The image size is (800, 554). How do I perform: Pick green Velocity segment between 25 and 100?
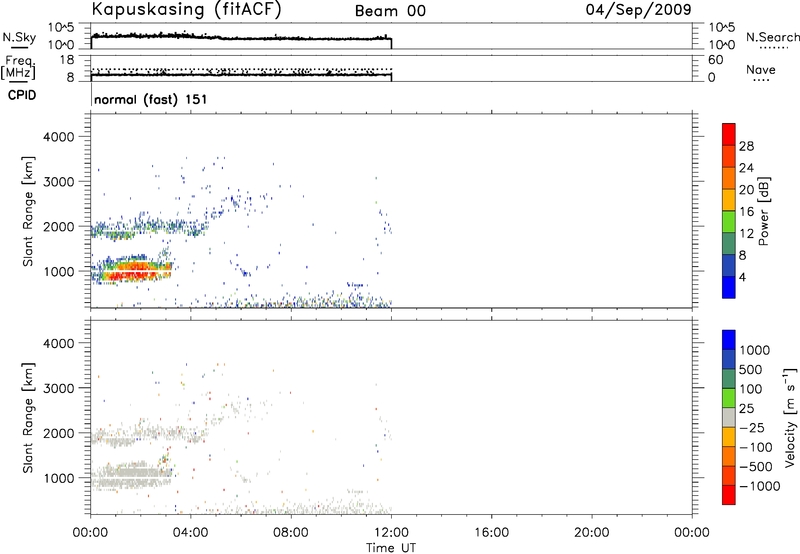pyautogui.click(x=729, y=398)
